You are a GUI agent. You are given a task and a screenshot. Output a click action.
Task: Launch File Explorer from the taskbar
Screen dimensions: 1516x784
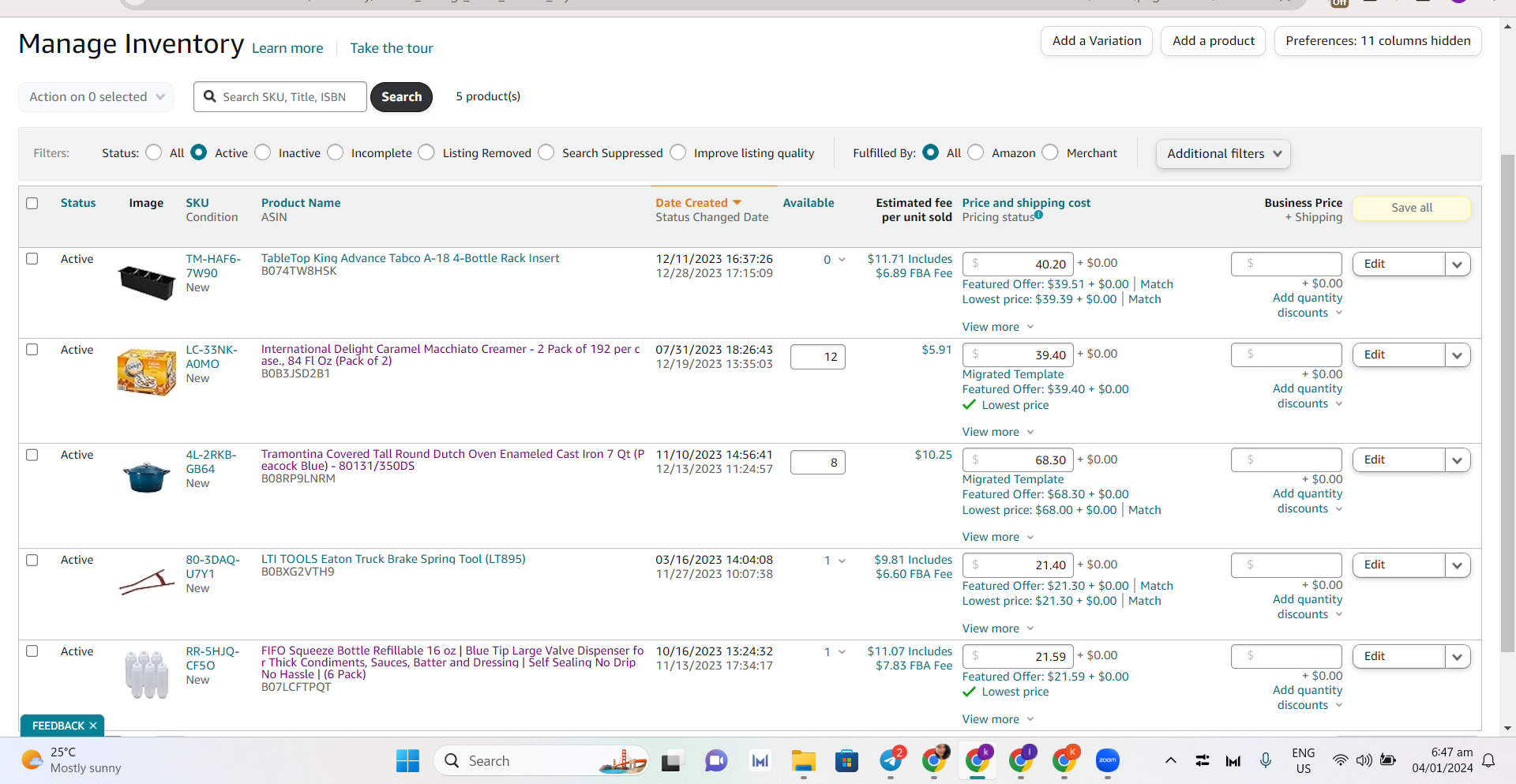(804, 760)
